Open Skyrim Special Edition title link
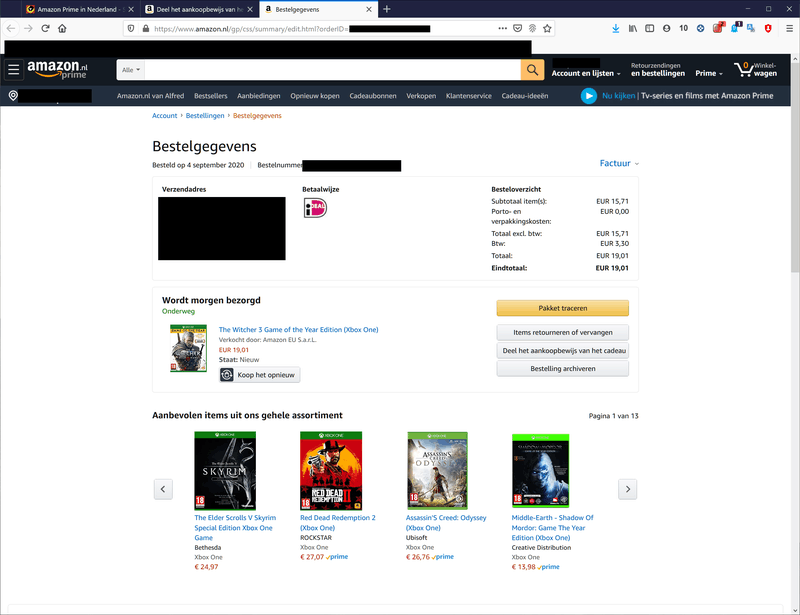Screen dimensions: 800x615 click(235, 528)
